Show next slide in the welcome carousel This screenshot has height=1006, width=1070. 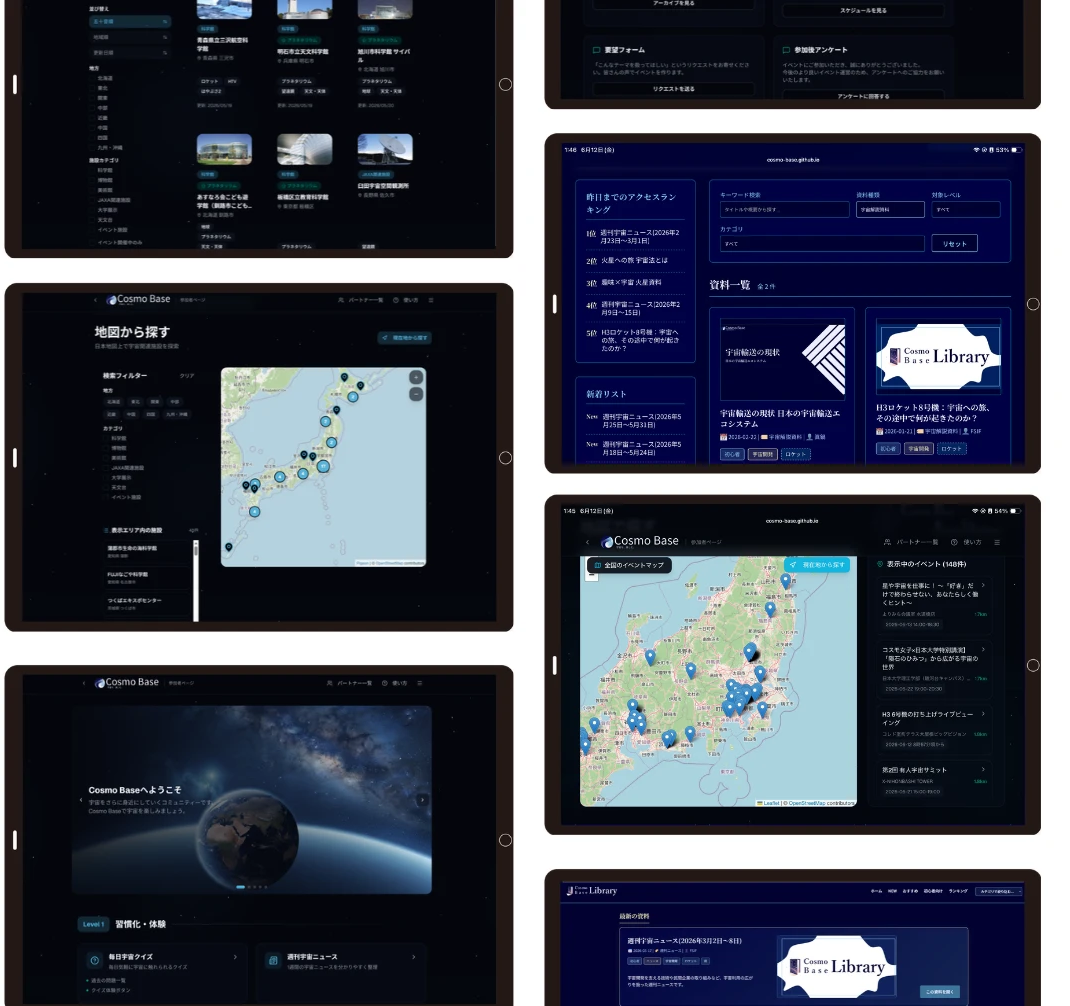point(422,800)
